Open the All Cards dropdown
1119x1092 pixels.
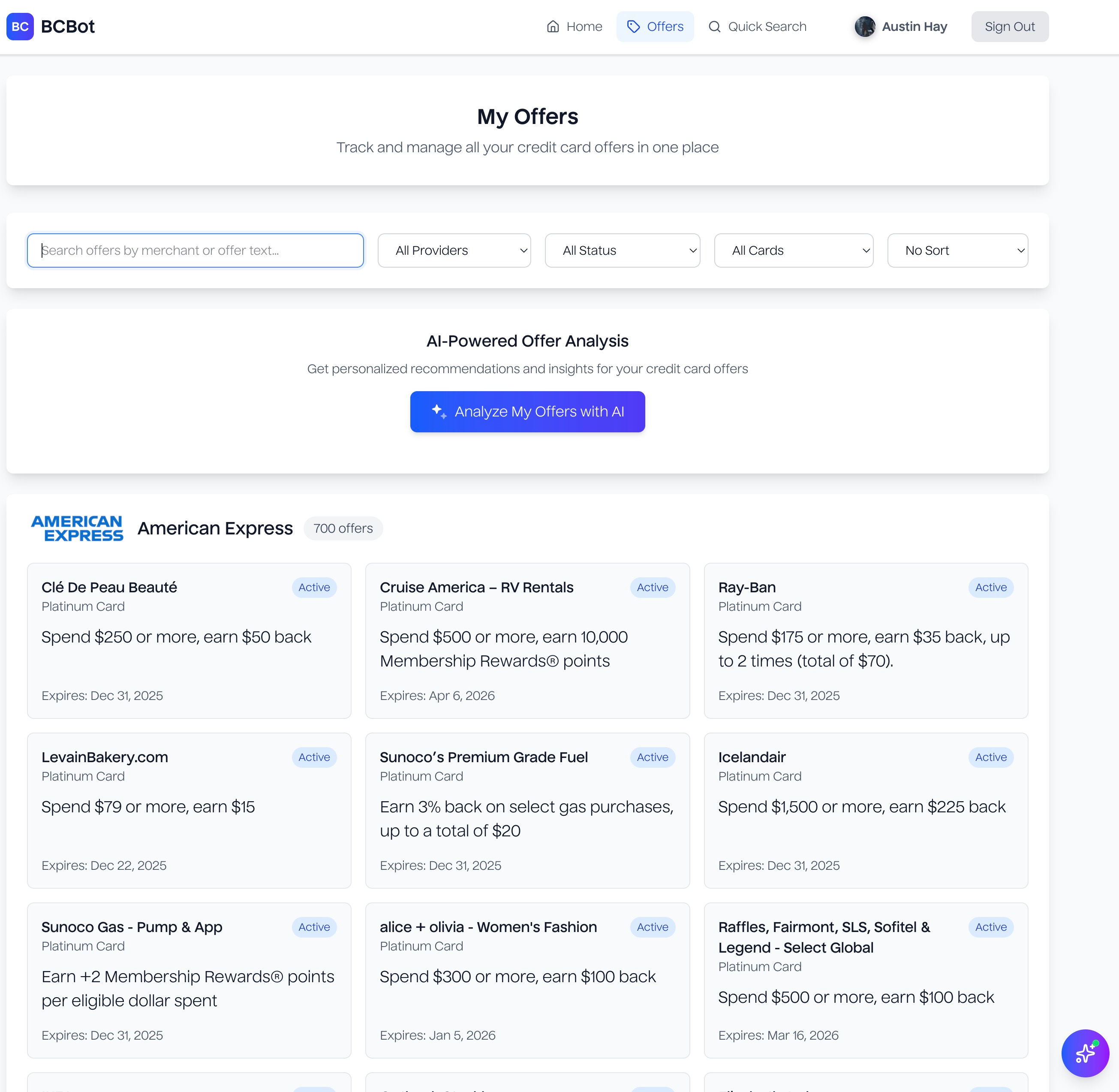pyautogui.click(x=794, y=250)
